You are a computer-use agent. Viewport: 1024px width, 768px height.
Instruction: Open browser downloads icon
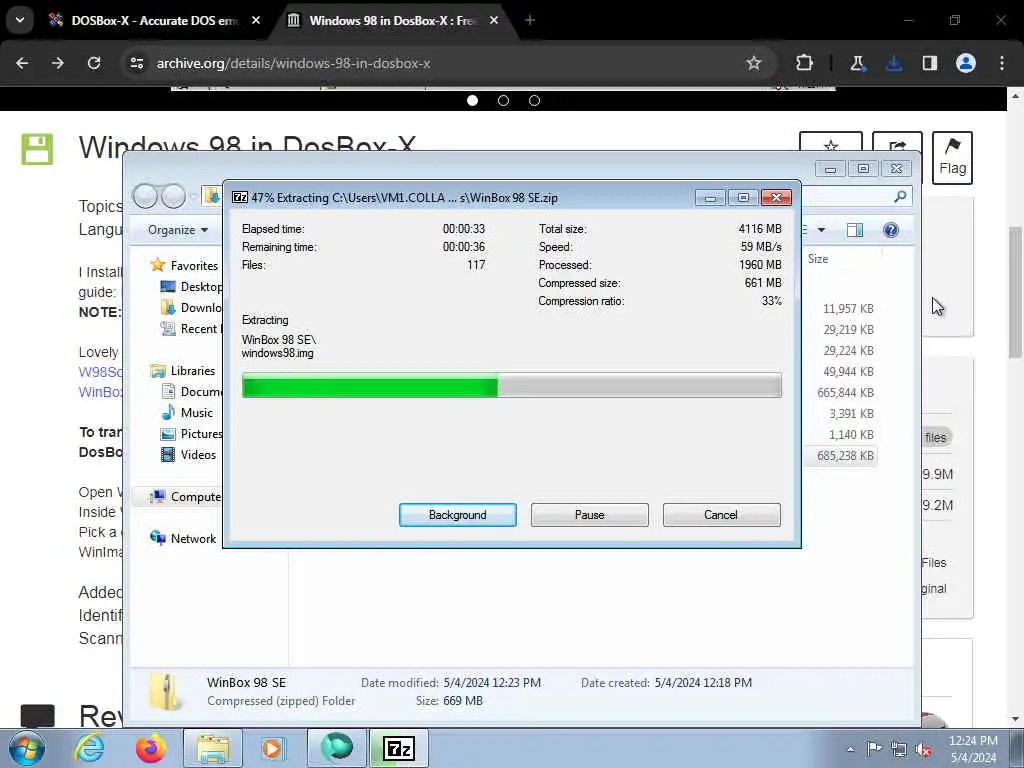(x=894, y=63)
